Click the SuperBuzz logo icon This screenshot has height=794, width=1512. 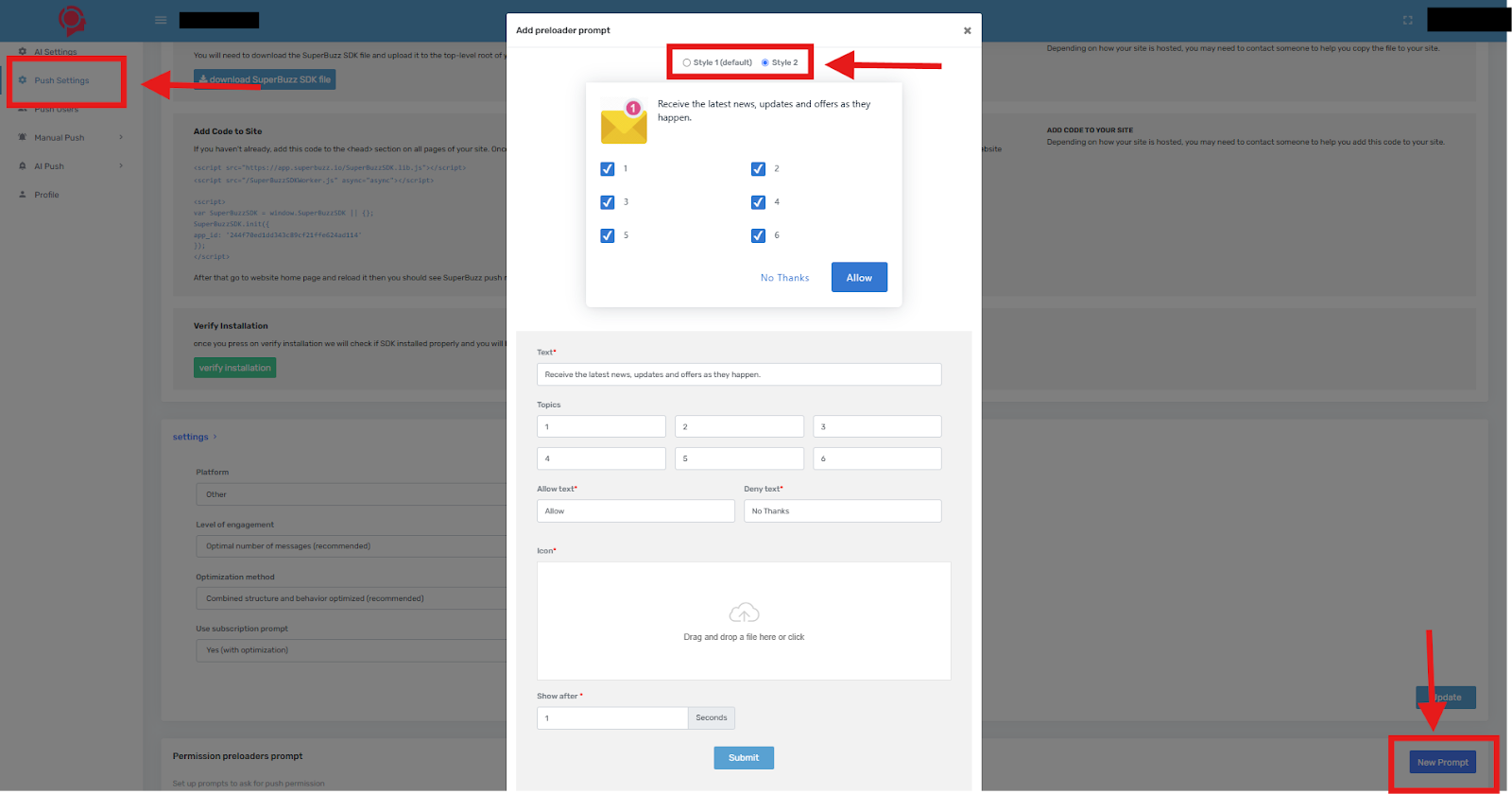pyautogui.click(x=72, y=20)
